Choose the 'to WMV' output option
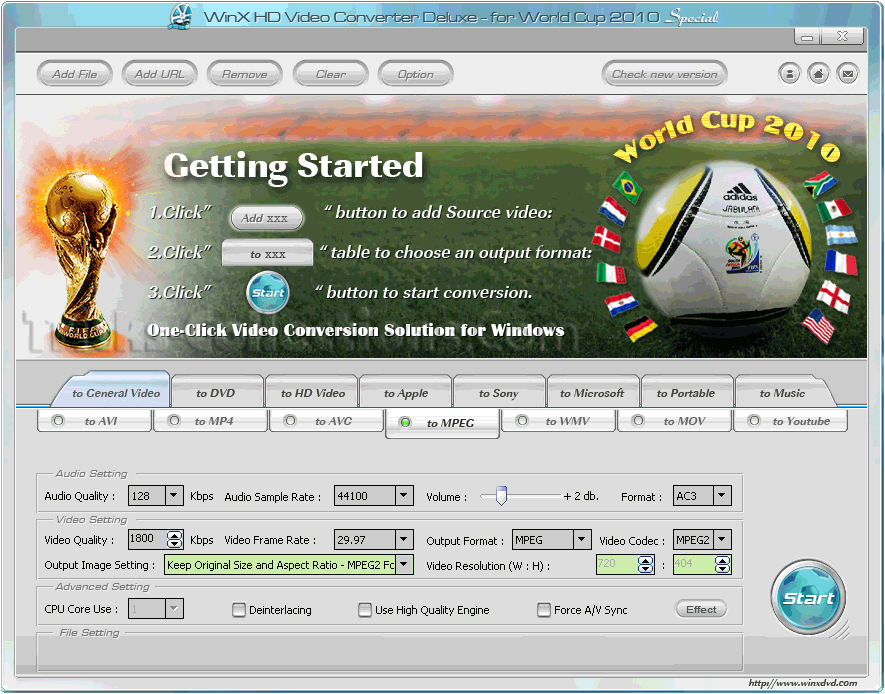This screenshot has height=694, width=885. click(x=559, y=420)
